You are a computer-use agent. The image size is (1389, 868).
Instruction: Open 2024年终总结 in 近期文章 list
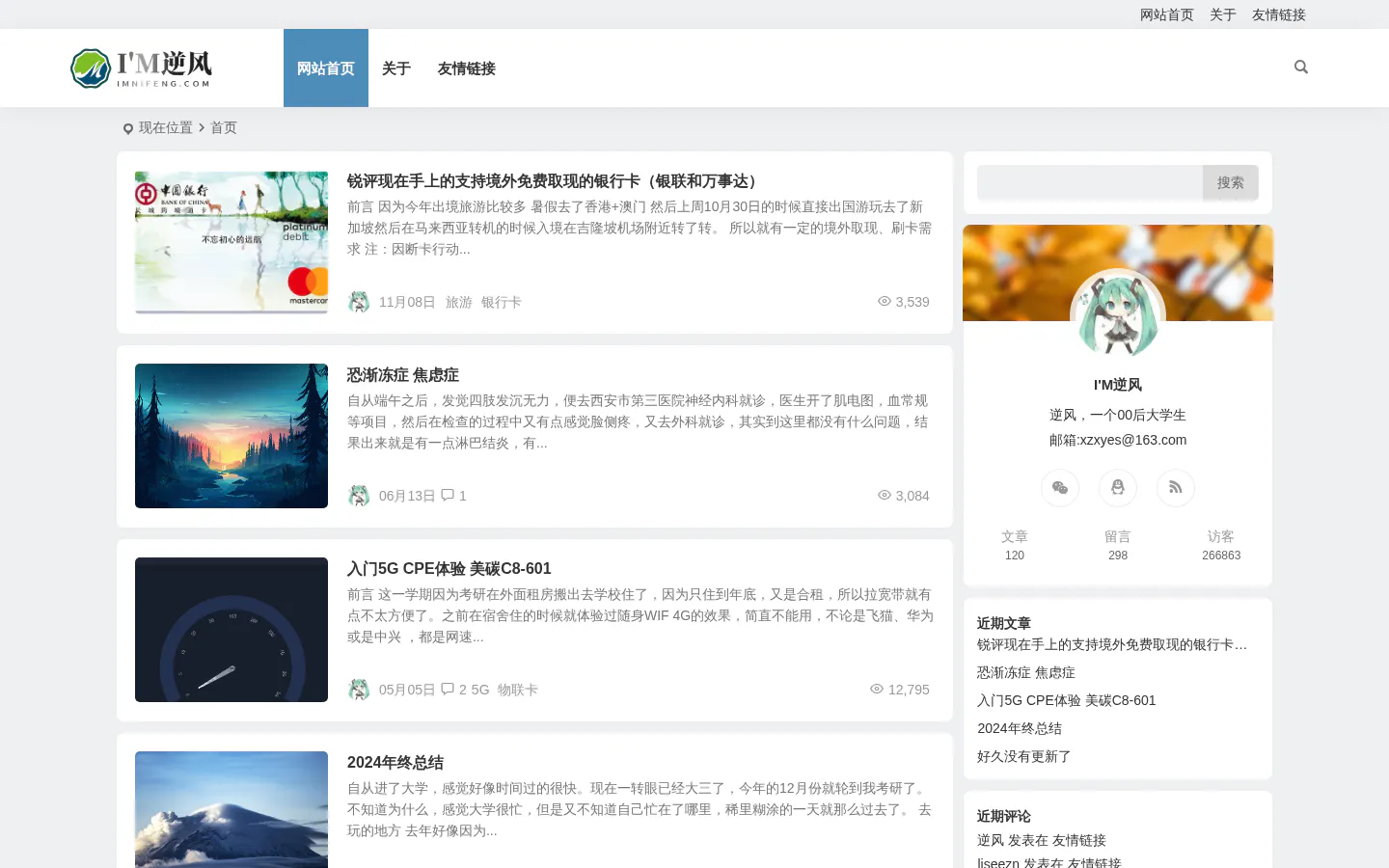pos(1020,728)
